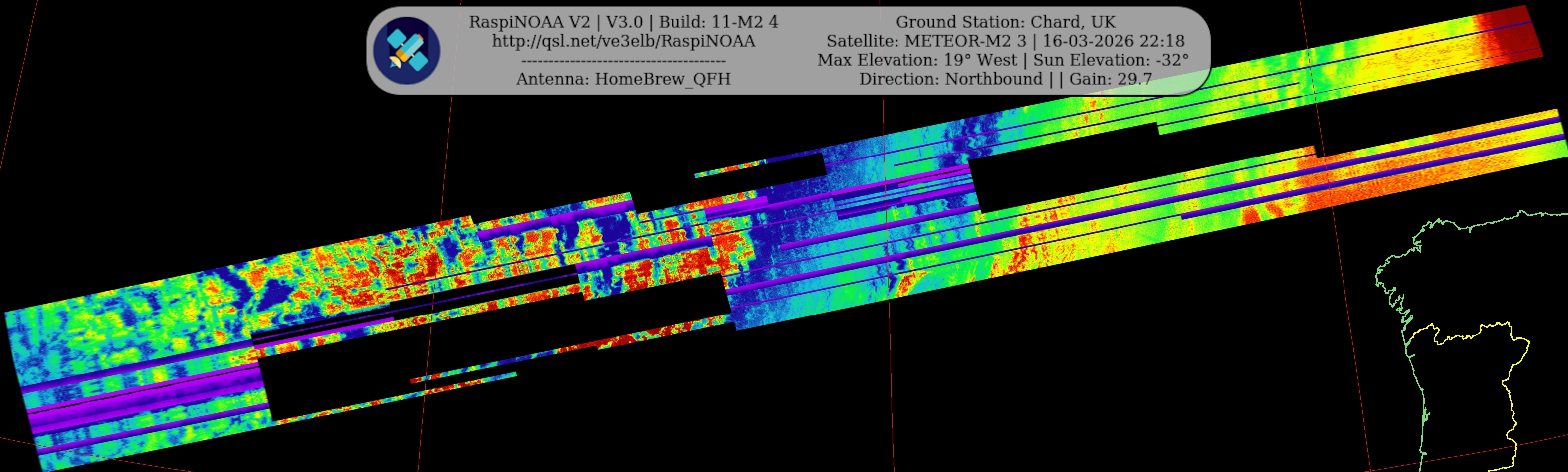Click the Direction Northbound label
The width and height of the screenshot is (1568, 472).
(950, 79)
